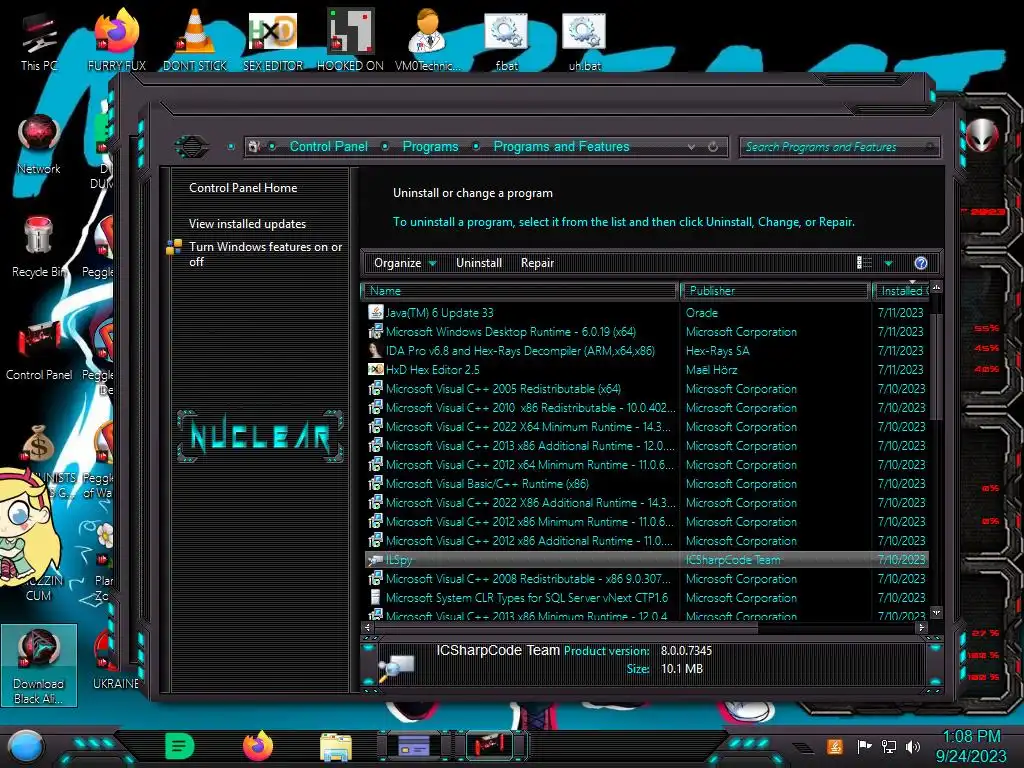Open the Organize dropdown menu
The image size is (1024, 768).
(405, 263)
